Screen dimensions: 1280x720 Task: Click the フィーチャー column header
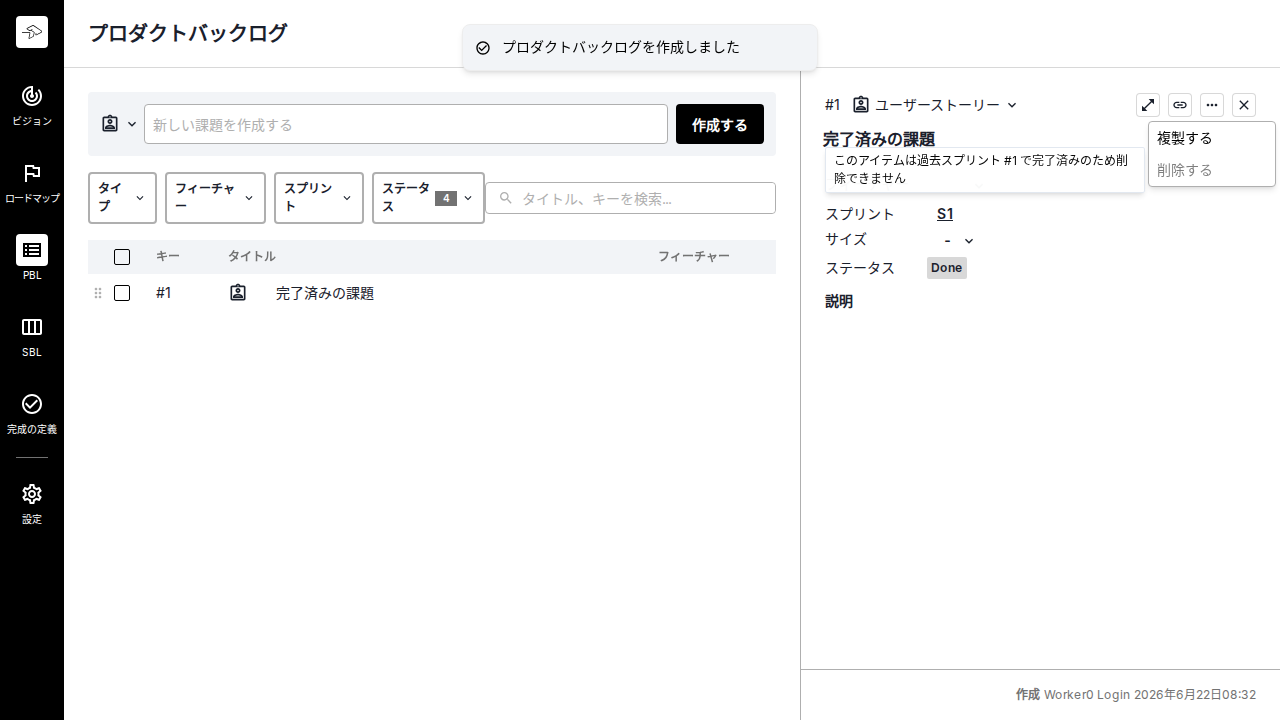[694, 257]
